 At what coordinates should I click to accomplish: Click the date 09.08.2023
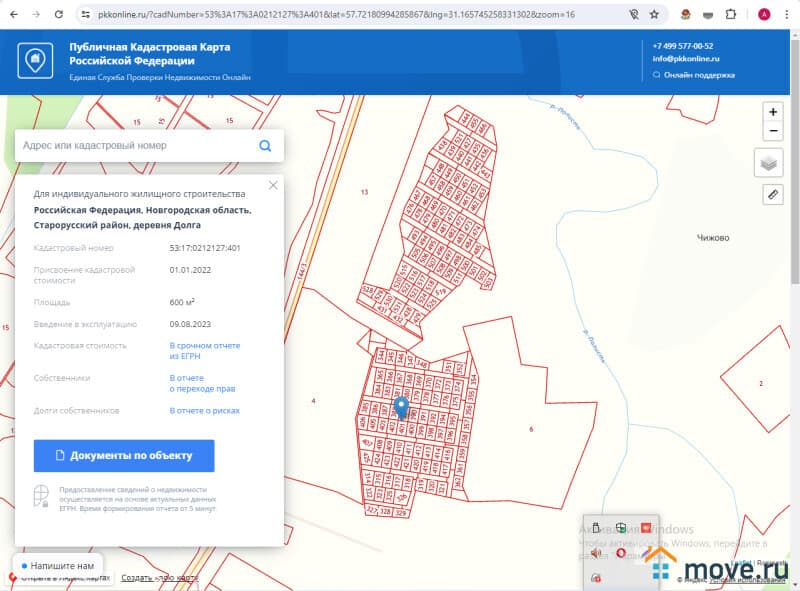[x=190, y=324]
